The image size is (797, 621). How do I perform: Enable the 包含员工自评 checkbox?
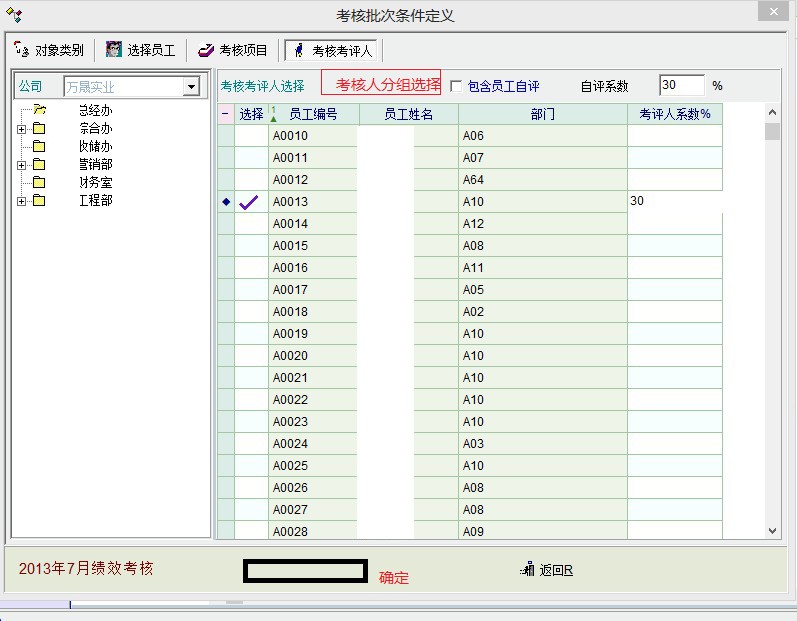point(456,86)
